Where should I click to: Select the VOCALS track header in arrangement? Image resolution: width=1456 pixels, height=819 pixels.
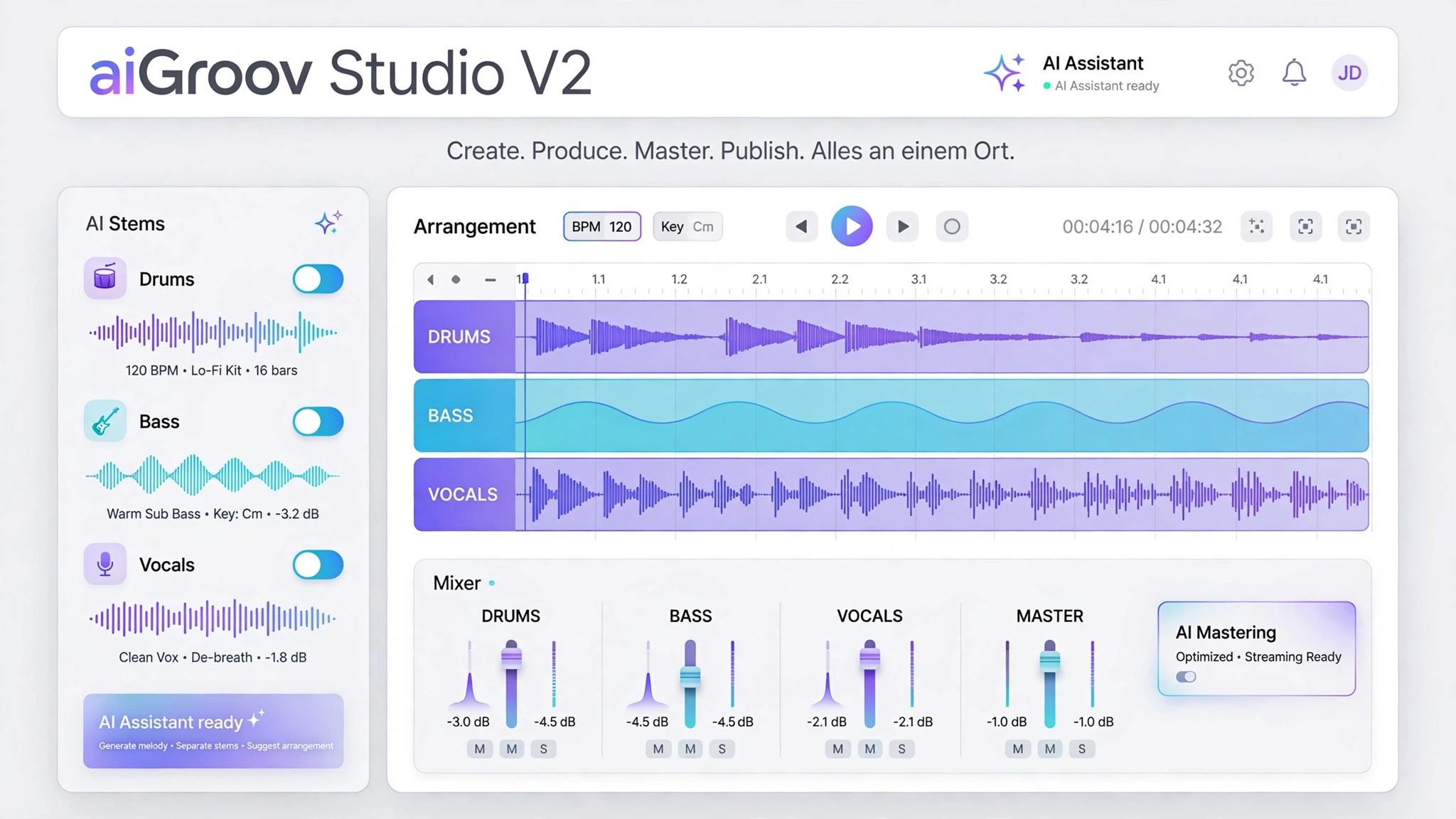tap(465, 494)
